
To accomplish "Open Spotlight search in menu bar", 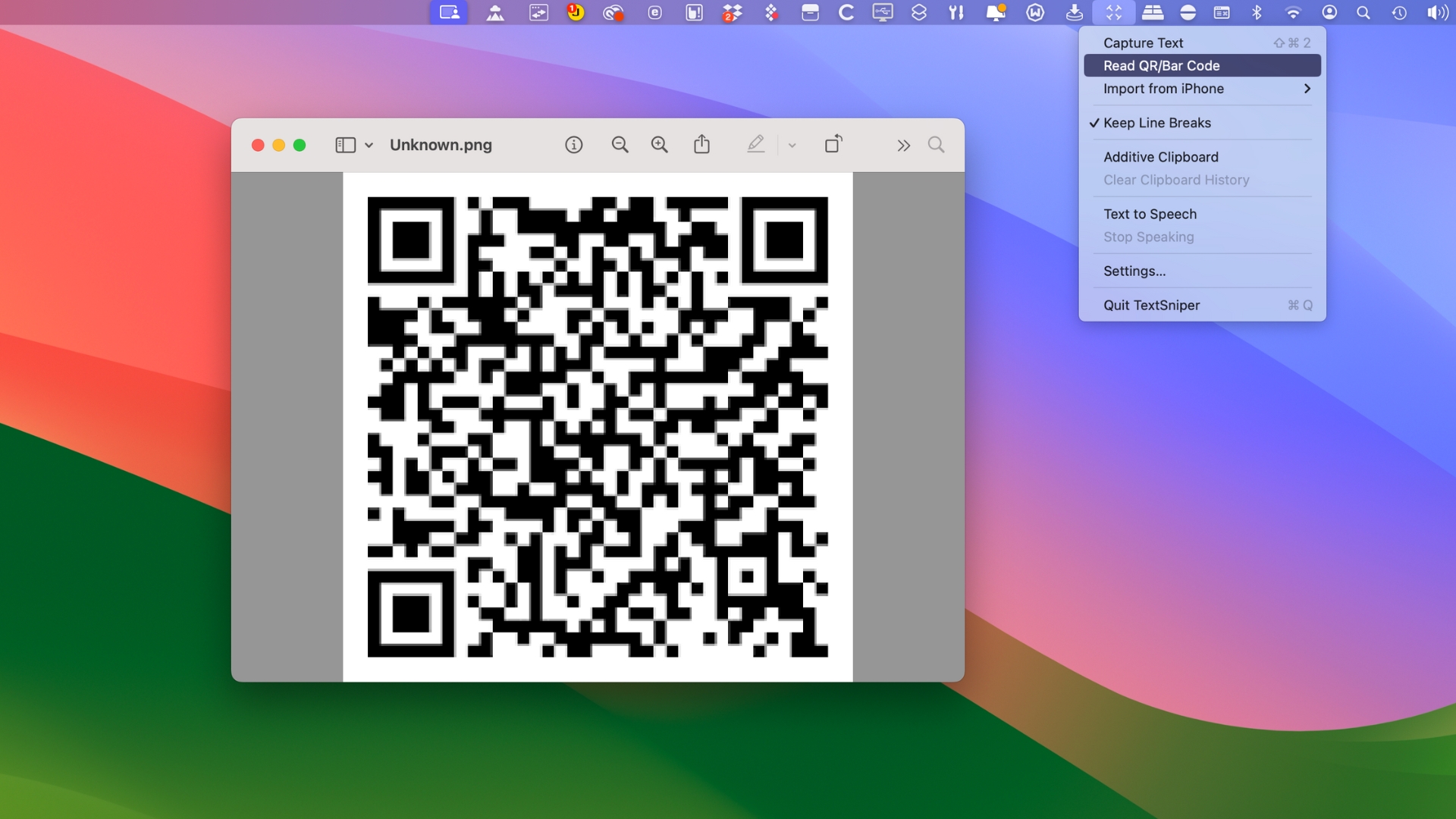I will pos(1363,12).
